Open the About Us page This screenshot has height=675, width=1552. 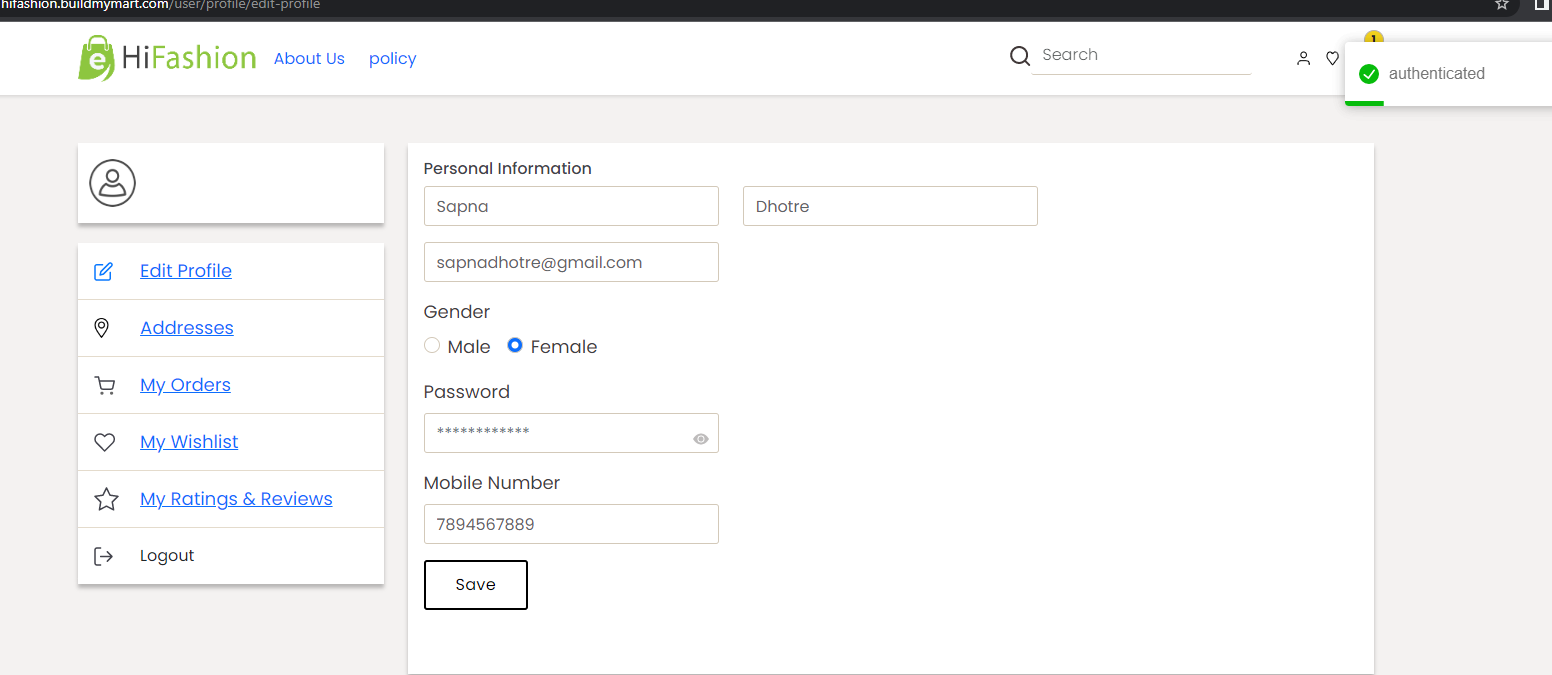(309, 59)
